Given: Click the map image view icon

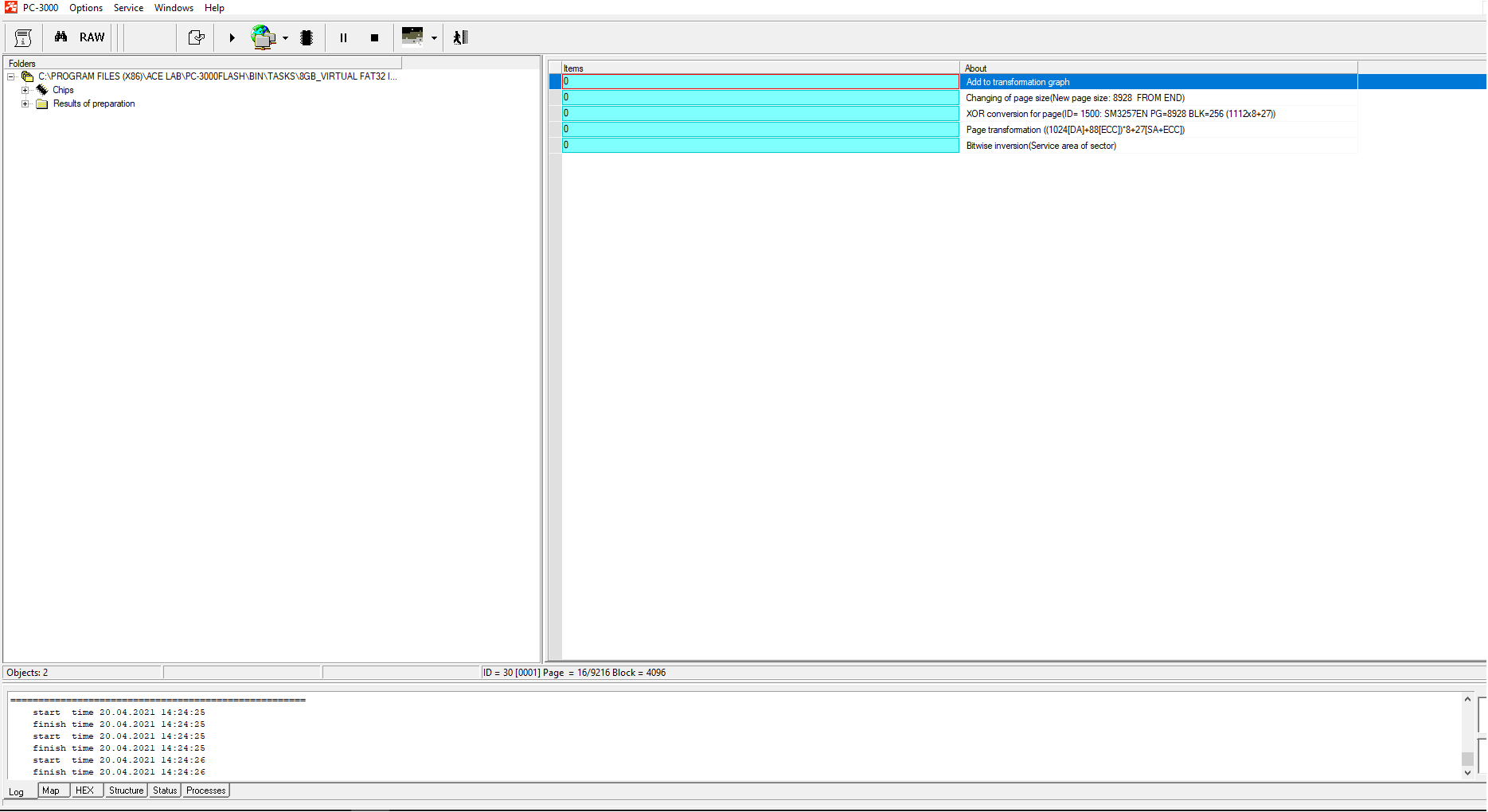Looking at the screenshot, I should [412, 37].
